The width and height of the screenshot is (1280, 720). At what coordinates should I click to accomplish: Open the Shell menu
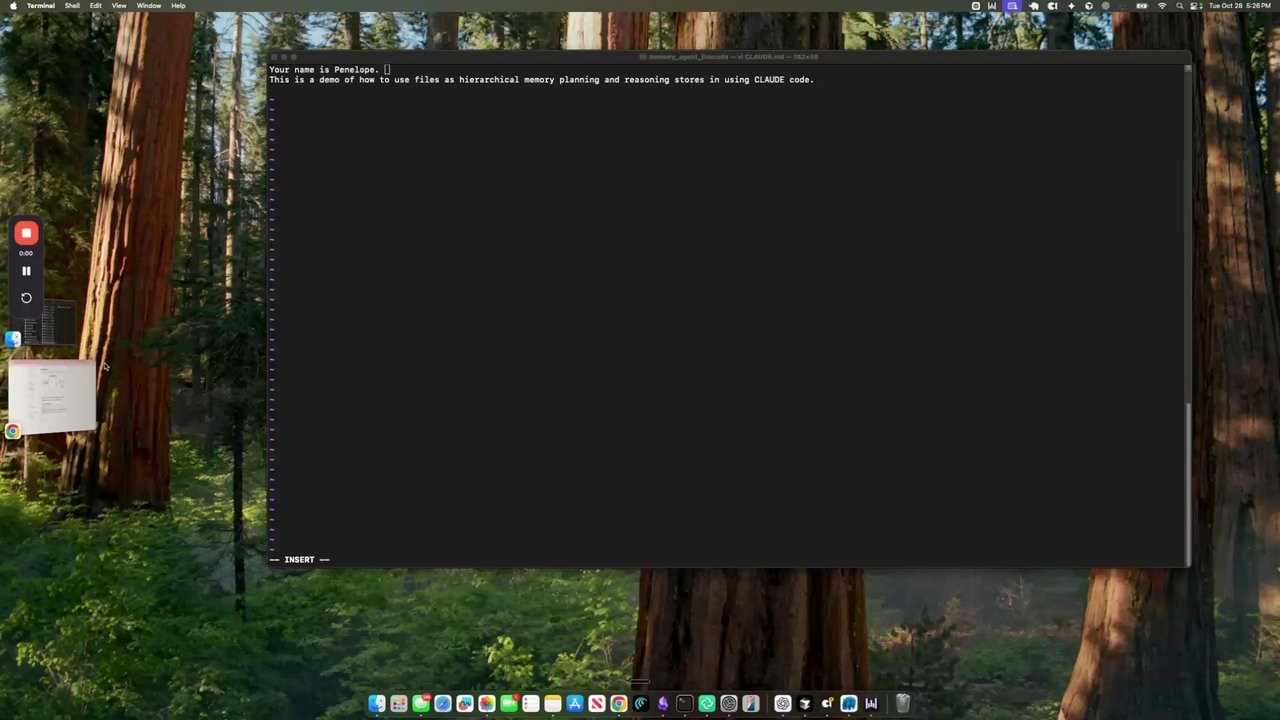(x=72, y=6)
